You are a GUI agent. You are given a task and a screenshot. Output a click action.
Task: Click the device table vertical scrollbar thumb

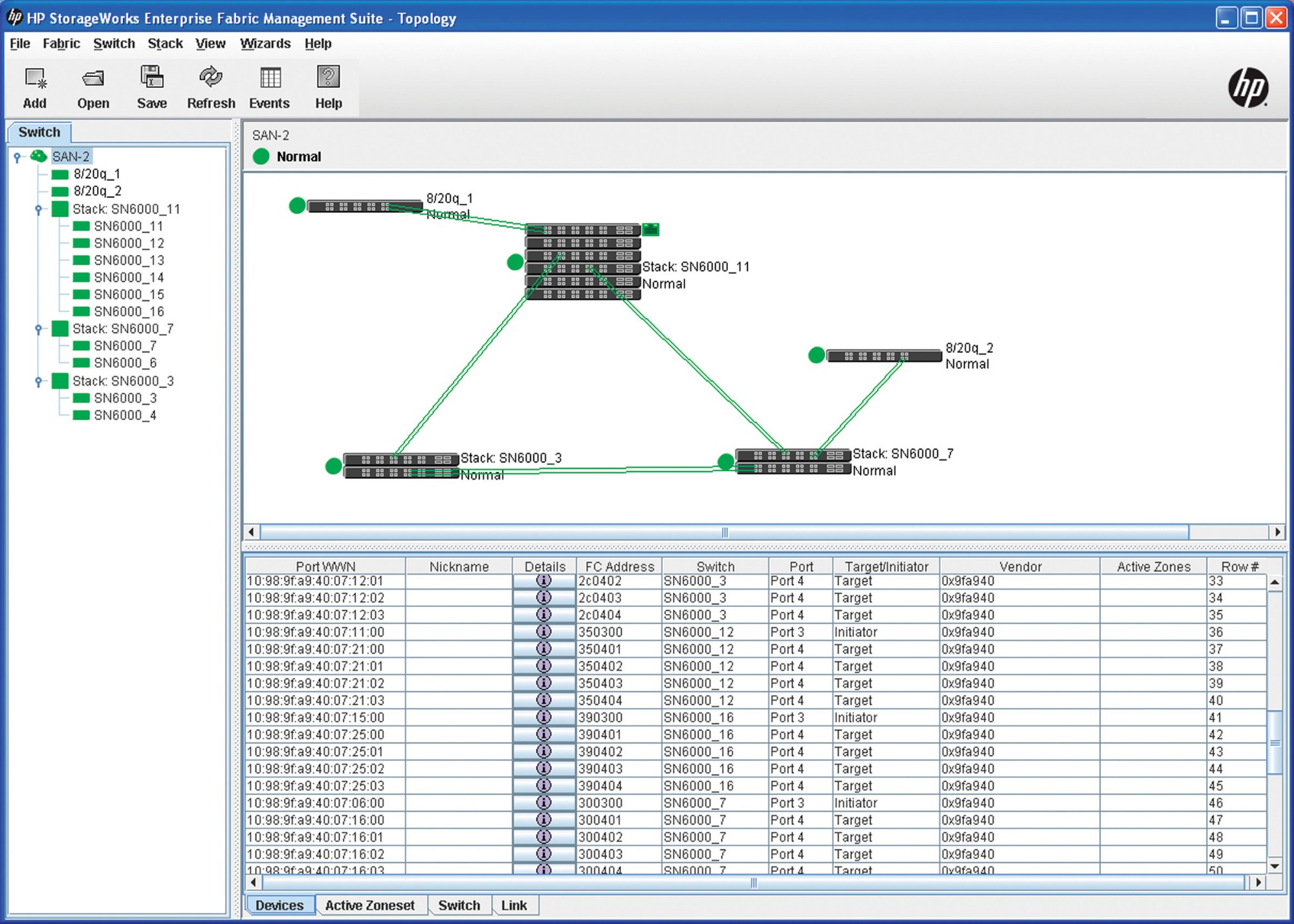(1274, 743)
